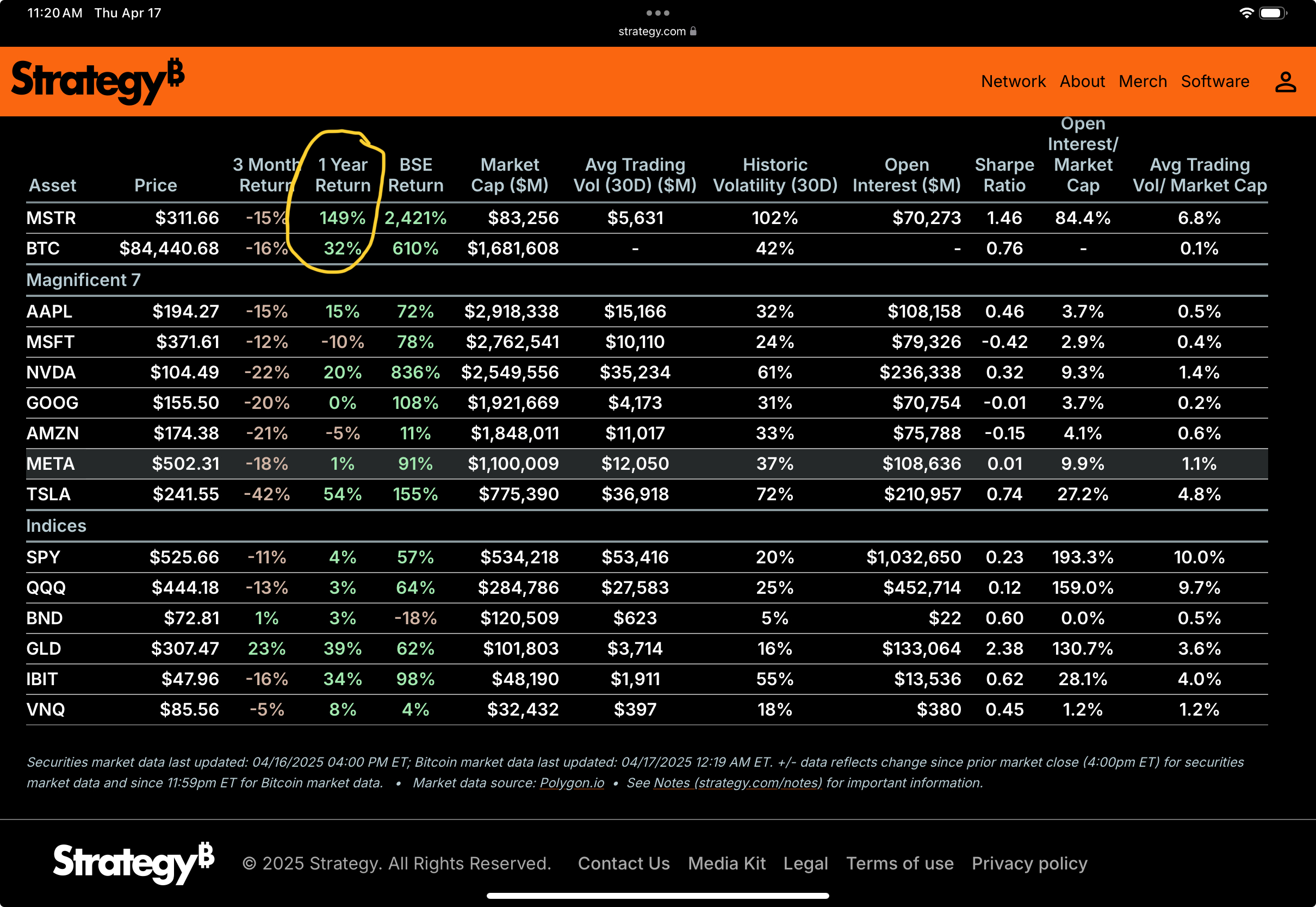This screenshot has width=1316, height=907.
Task: Open the Network menu item
Action: 1013,81
